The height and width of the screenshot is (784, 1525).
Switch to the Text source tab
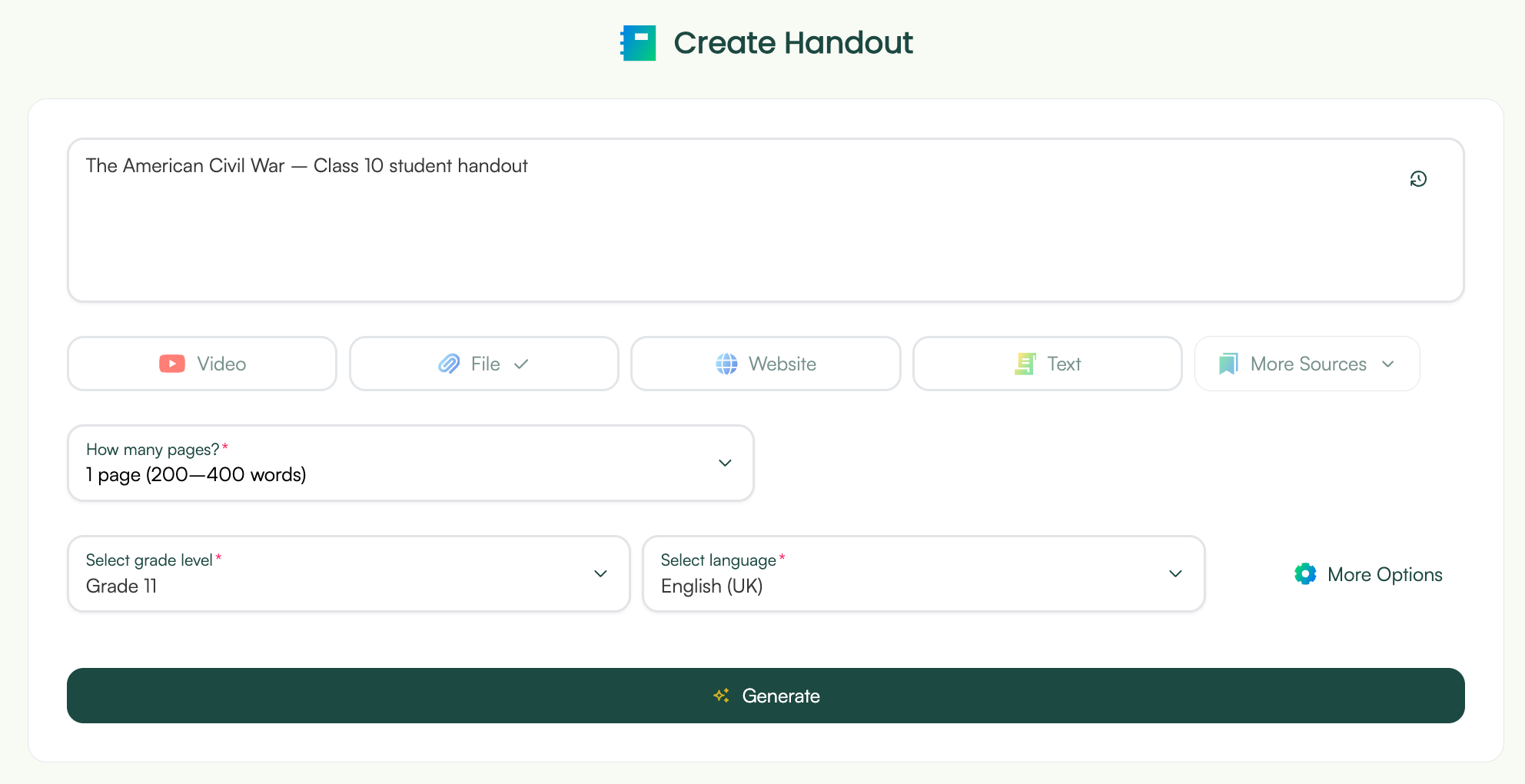[1047, 364]
